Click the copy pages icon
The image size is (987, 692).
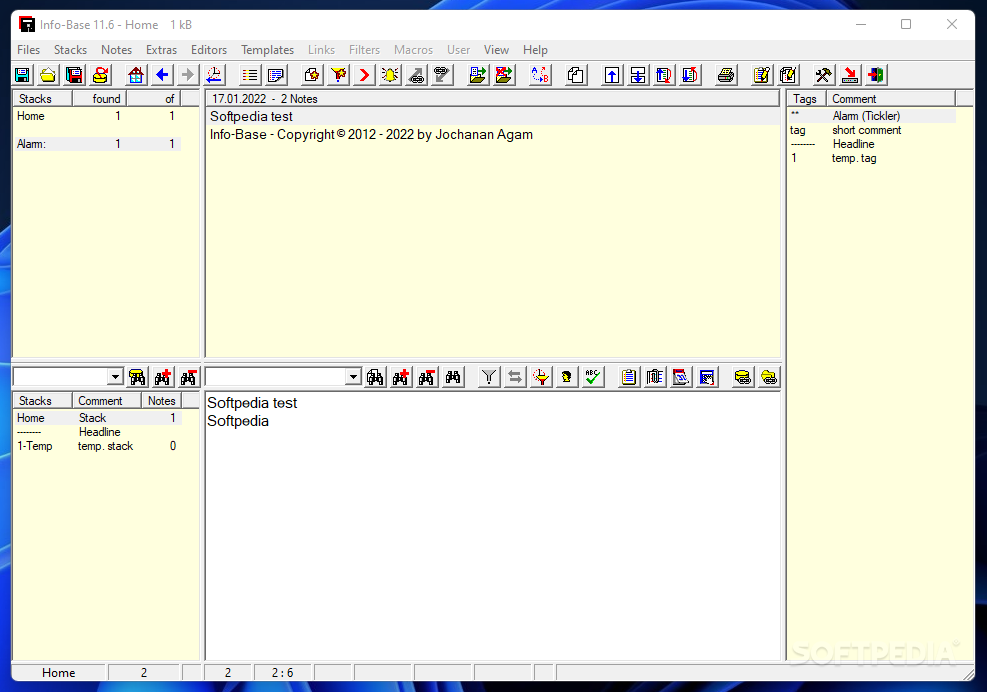[576, 76]
